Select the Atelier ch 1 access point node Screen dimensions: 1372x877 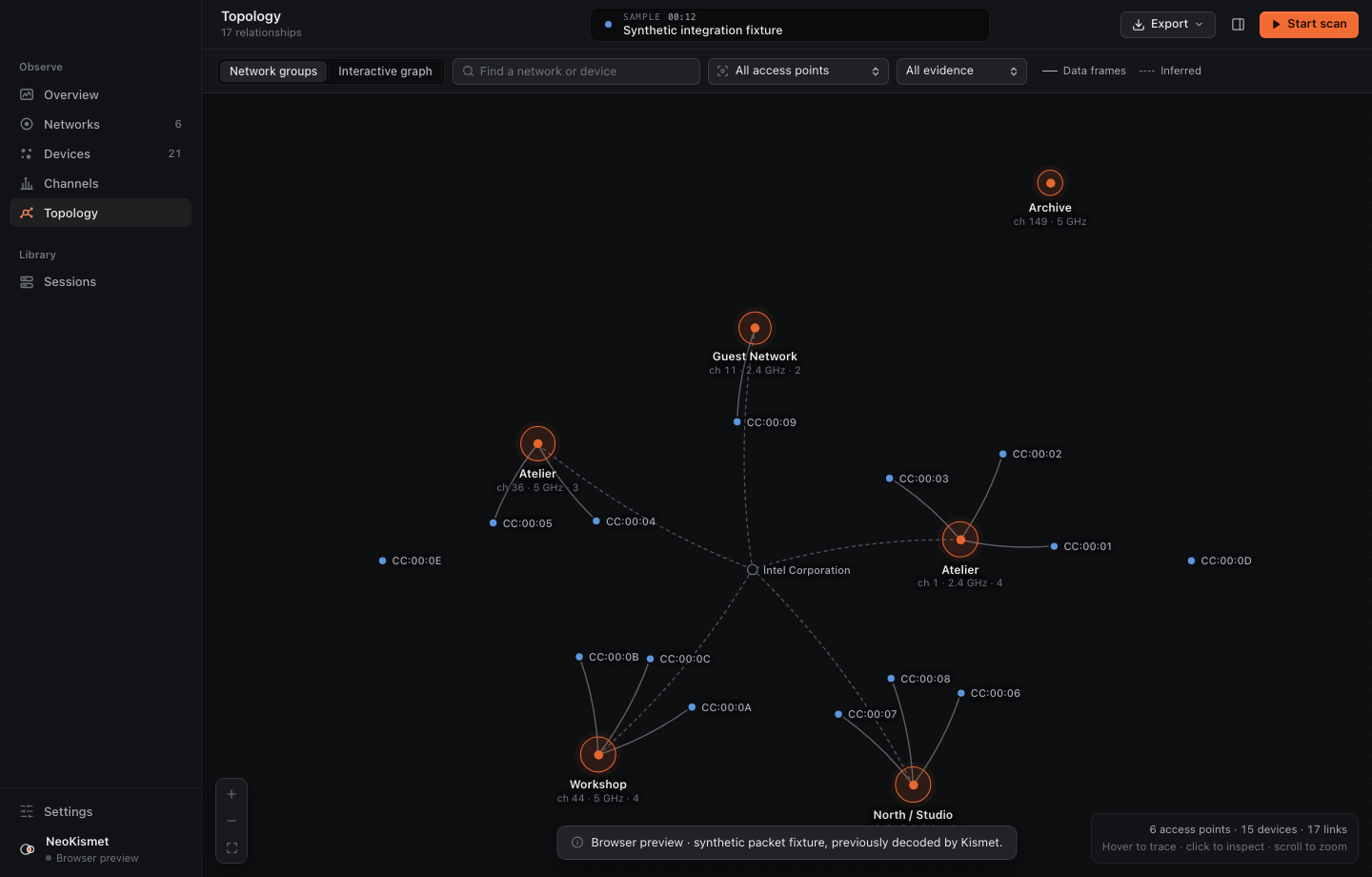click(960, 540)
